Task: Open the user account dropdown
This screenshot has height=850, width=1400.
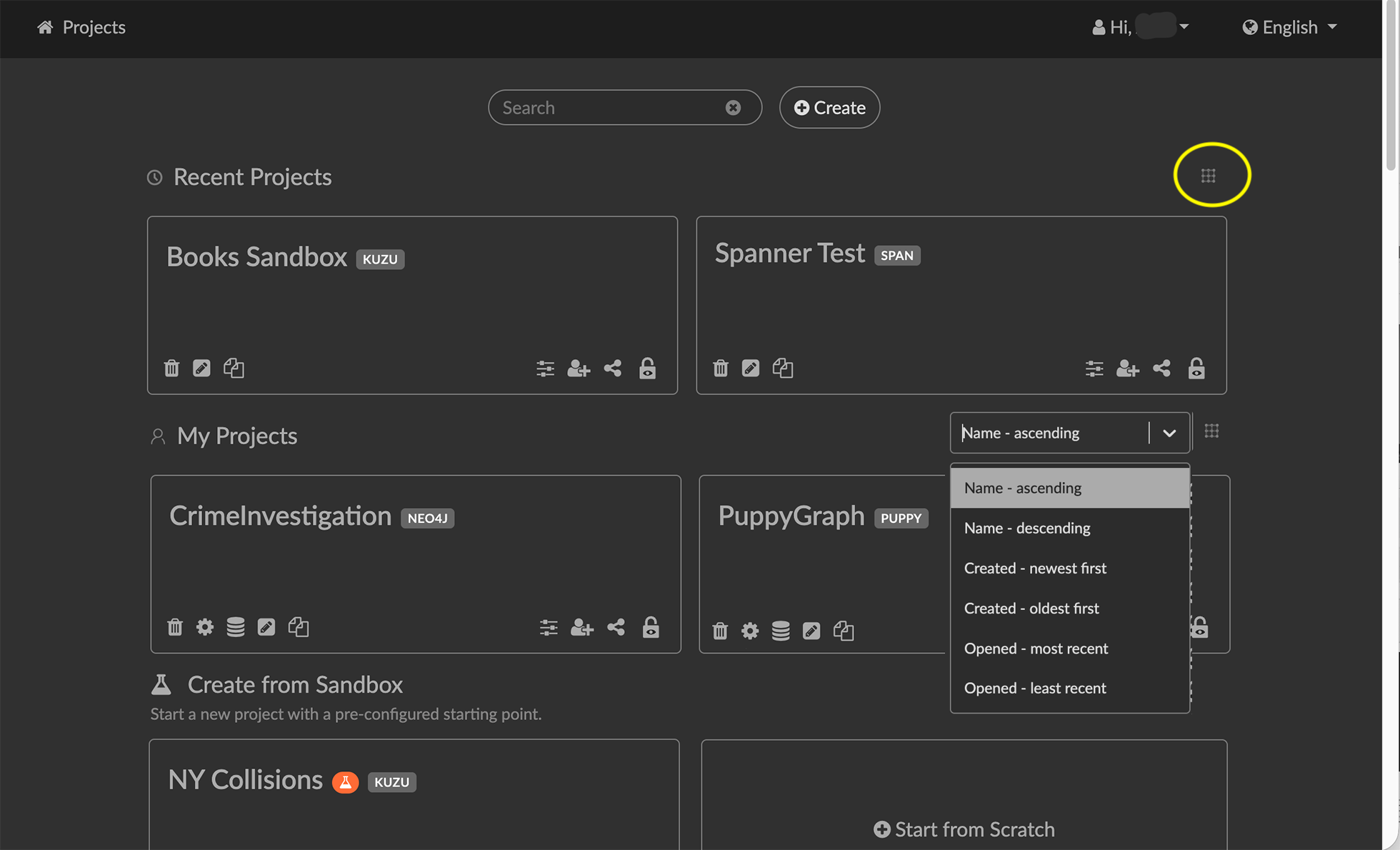Action: coord(1141,27)
